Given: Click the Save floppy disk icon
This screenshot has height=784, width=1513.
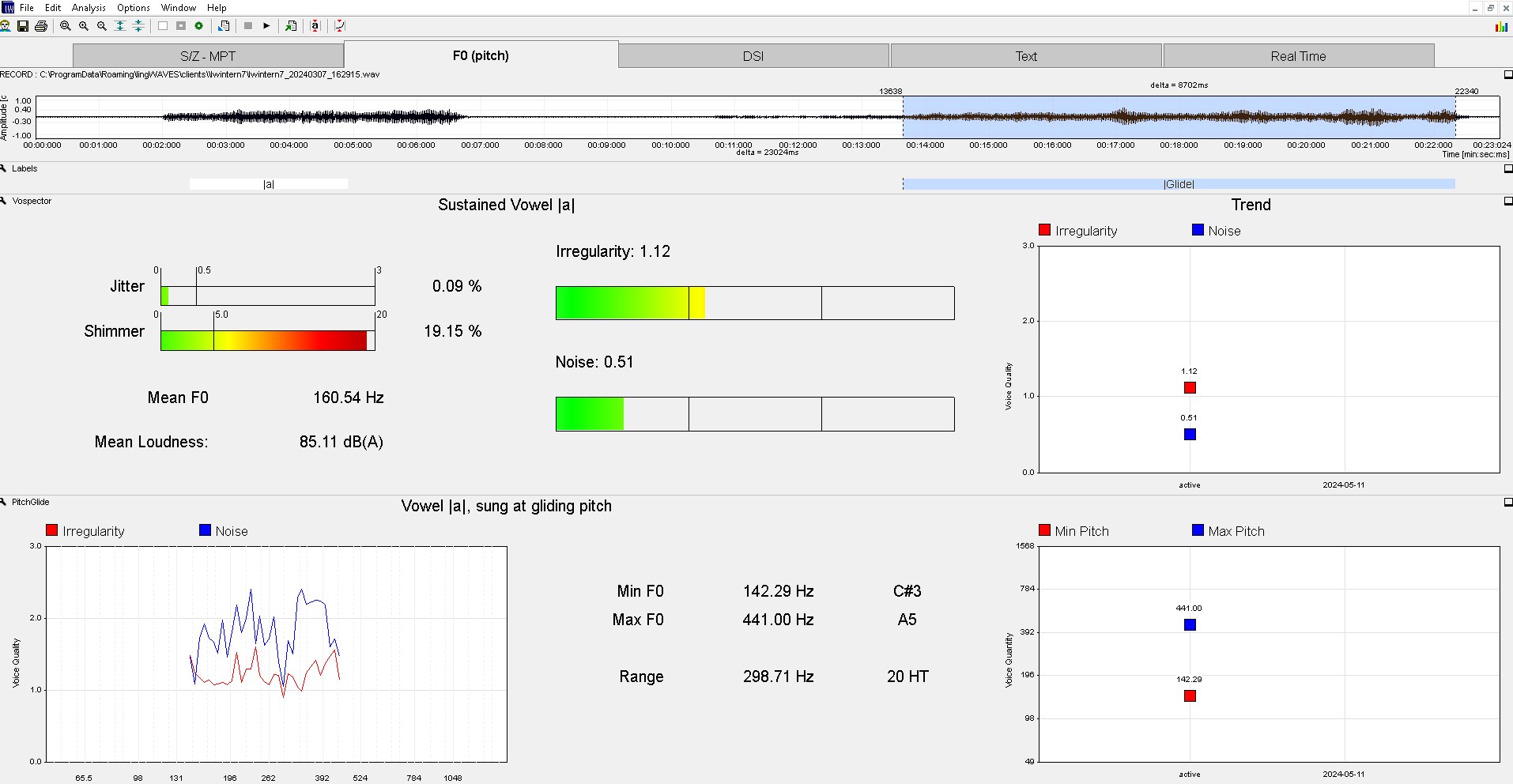Looking at the screenshot, I should (23, 26).
